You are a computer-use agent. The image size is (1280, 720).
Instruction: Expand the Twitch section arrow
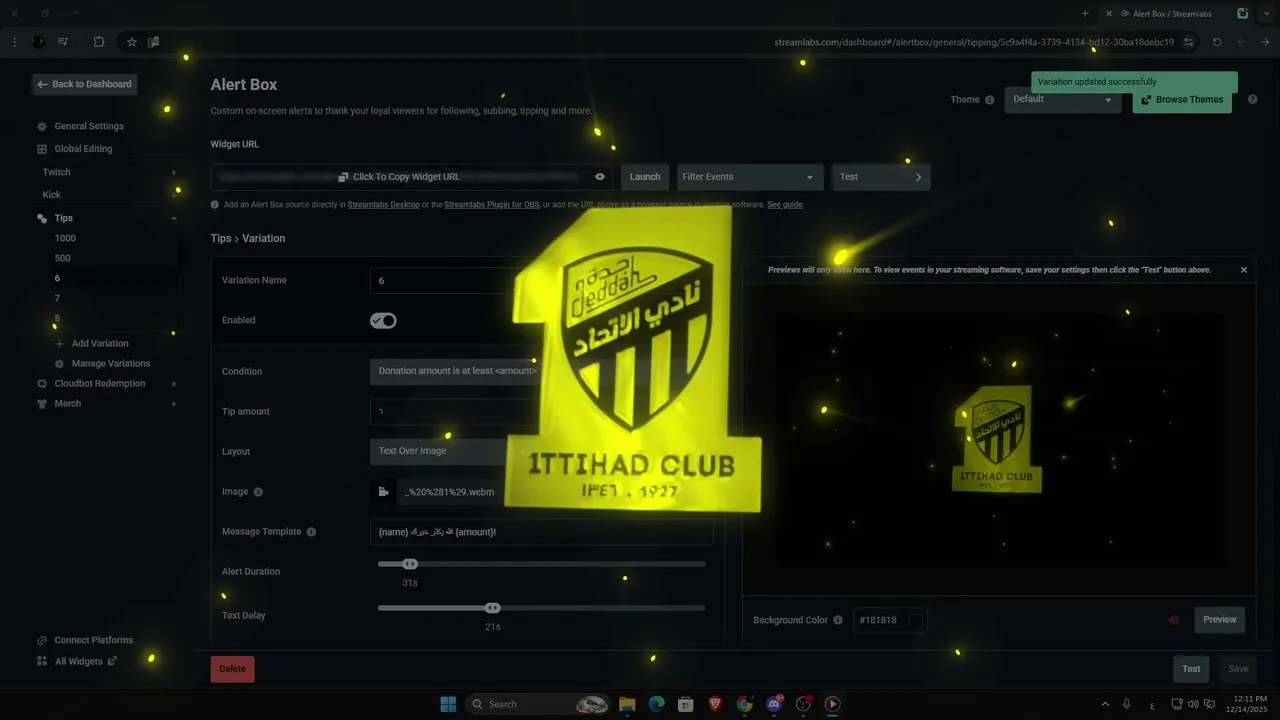[173, 172]
